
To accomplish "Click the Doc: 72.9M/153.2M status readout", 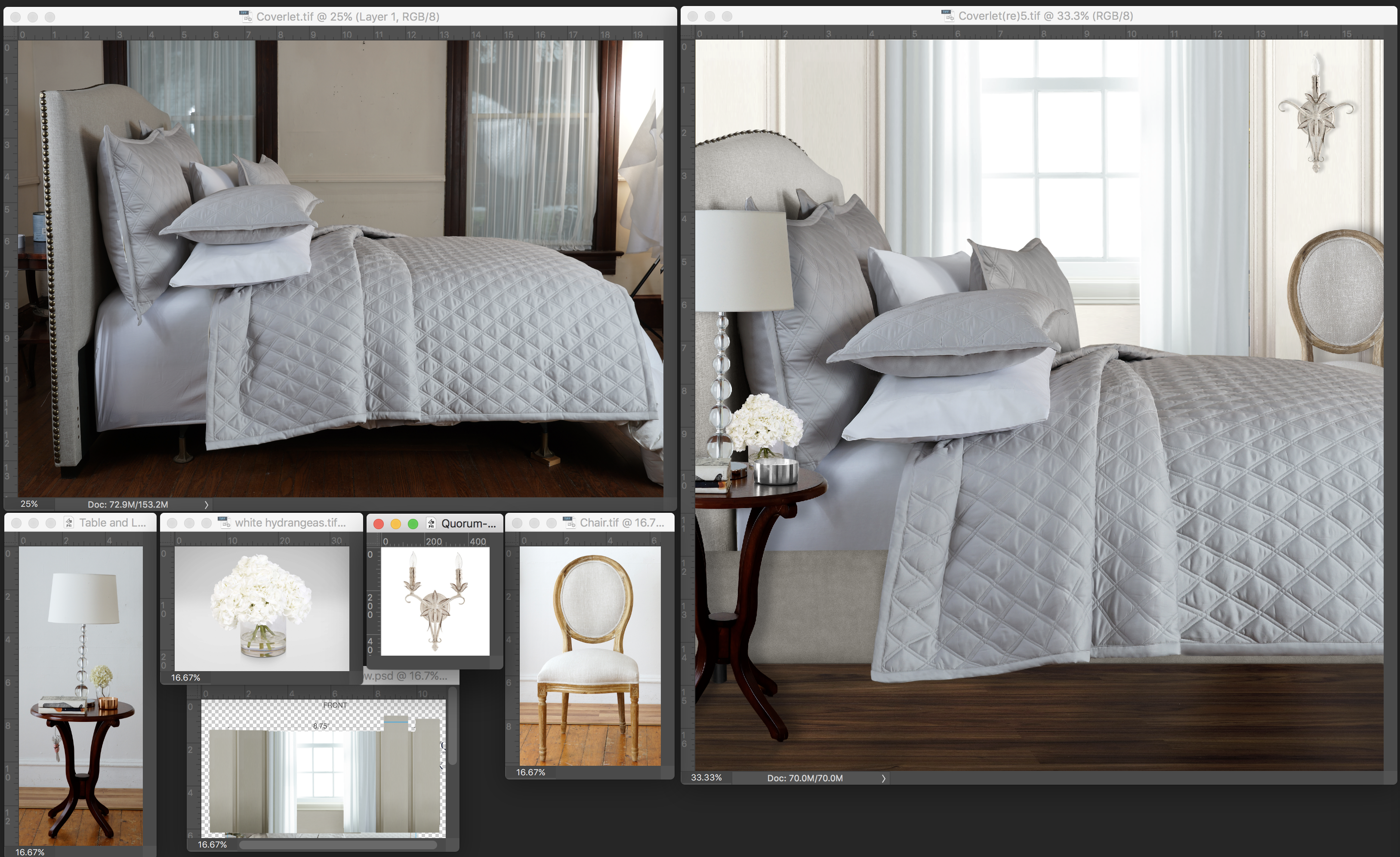I will tap(128, 505).
